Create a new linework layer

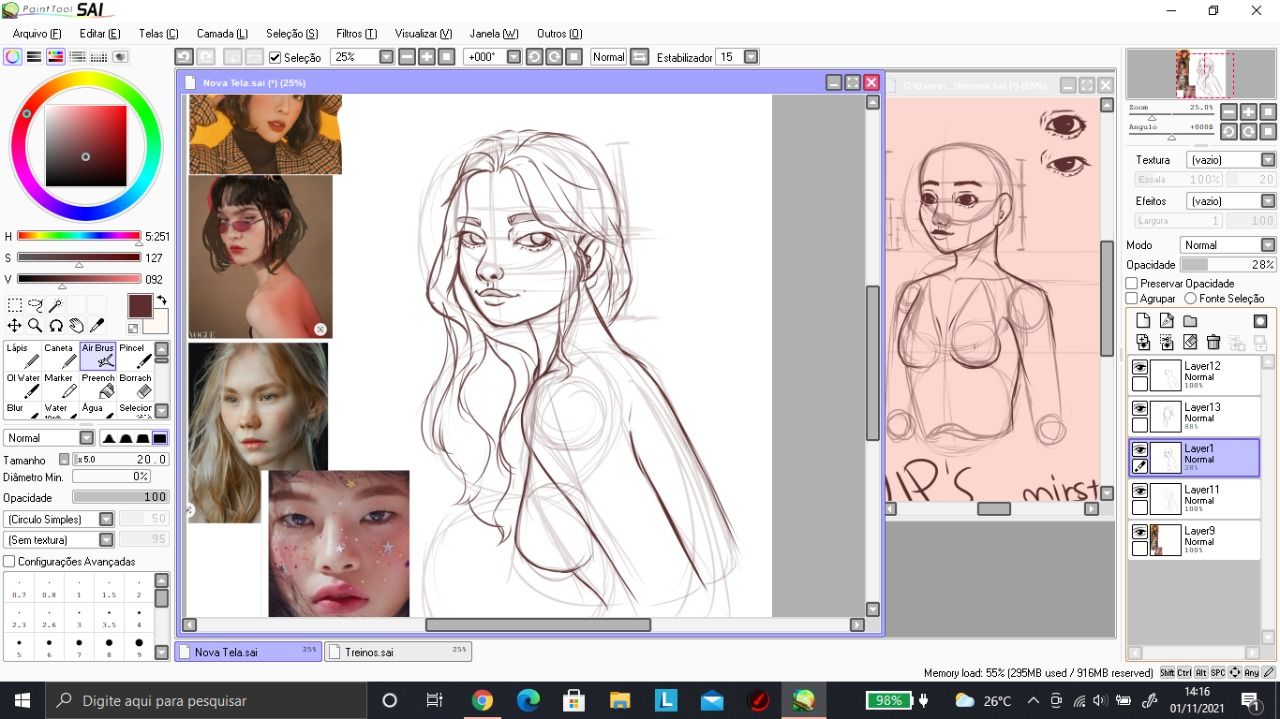pyautogui.click(x=1166, y=321)
